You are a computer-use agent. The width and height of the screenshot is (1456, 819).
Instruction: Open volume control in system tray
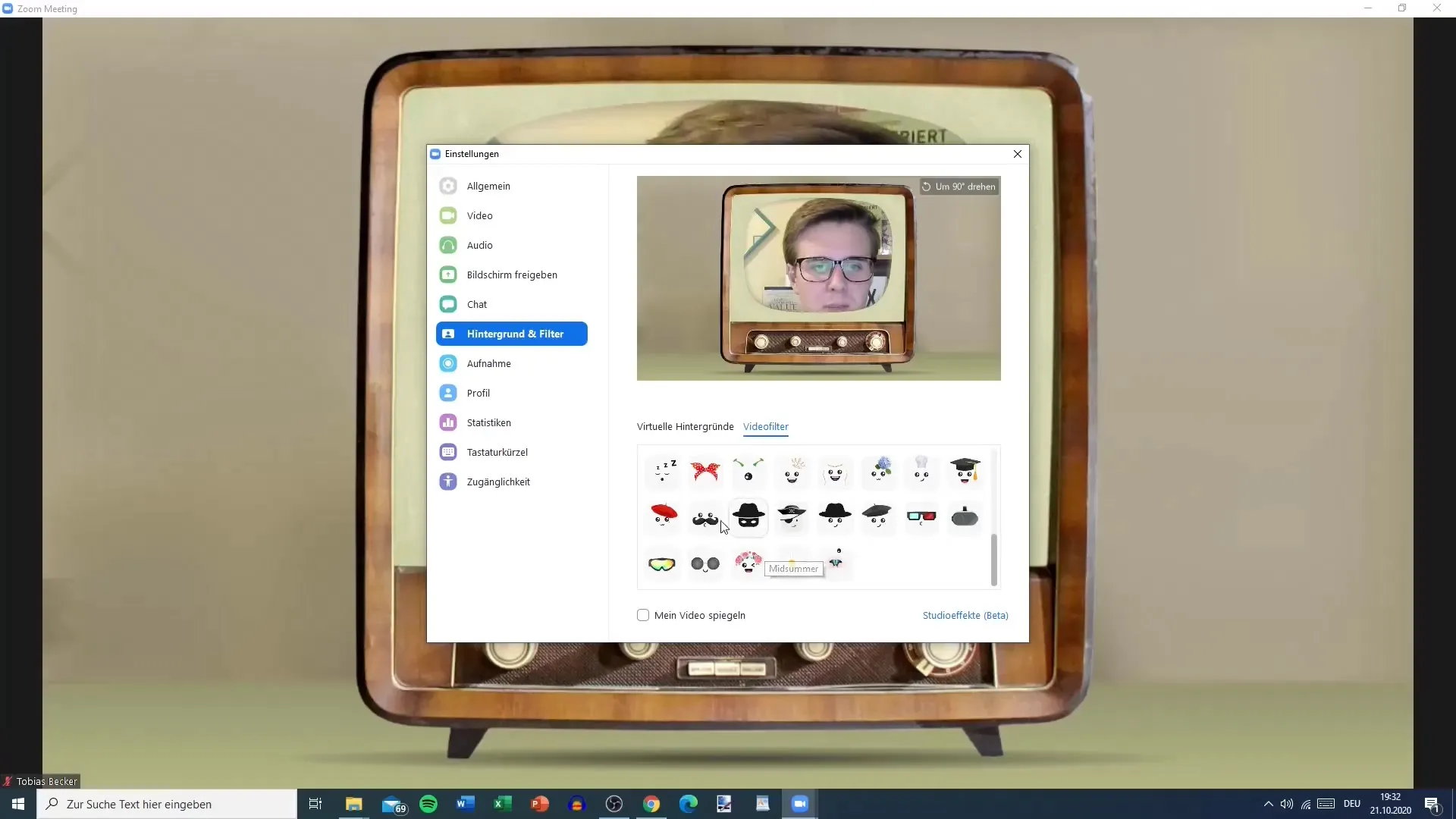(x=1287, y=804)
